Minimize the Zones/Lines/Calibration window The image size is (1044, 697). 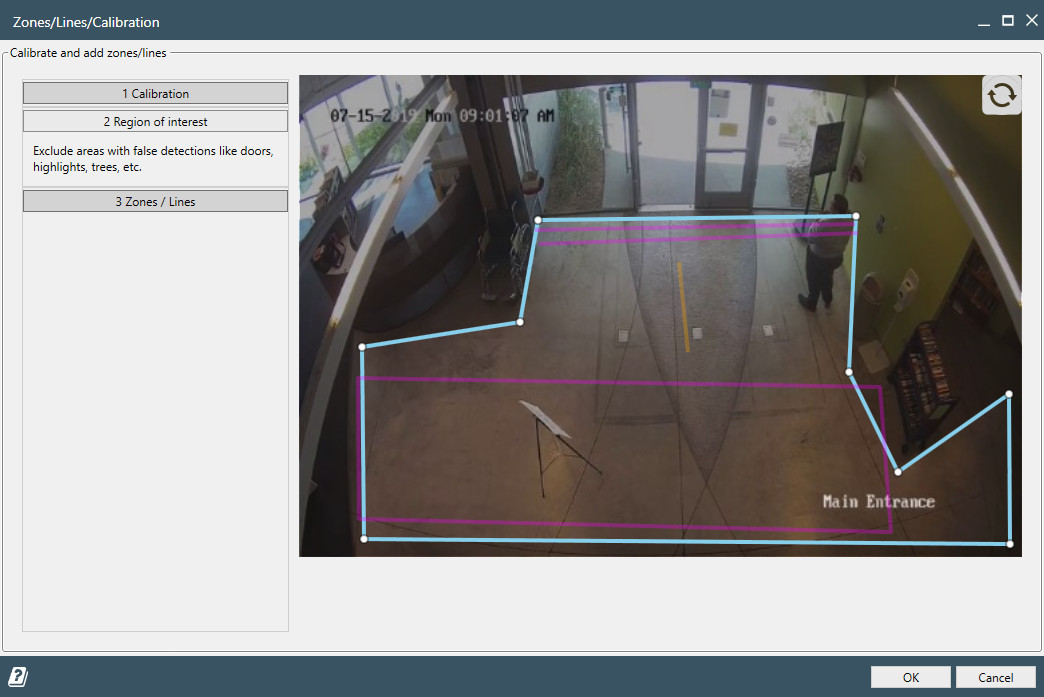984,21
